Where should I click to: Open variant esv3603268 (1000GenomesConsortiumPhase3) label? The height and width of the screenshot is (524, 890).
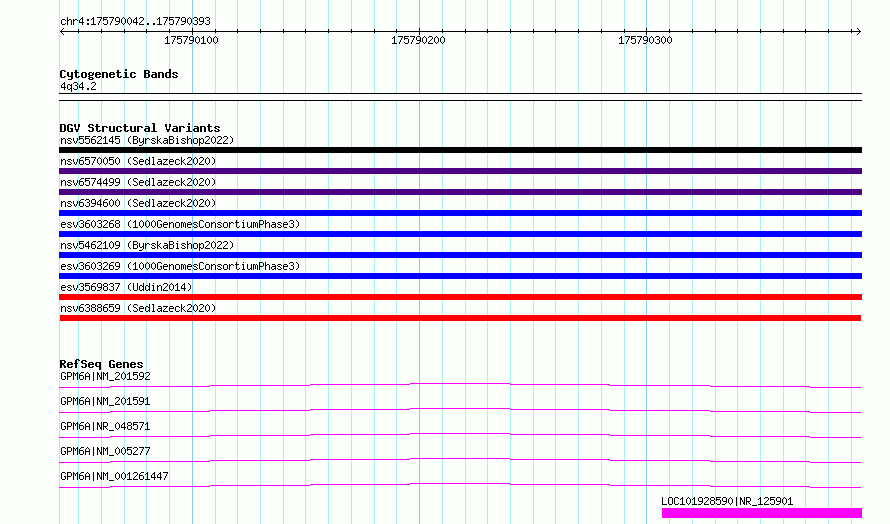[x=180, y=224]
